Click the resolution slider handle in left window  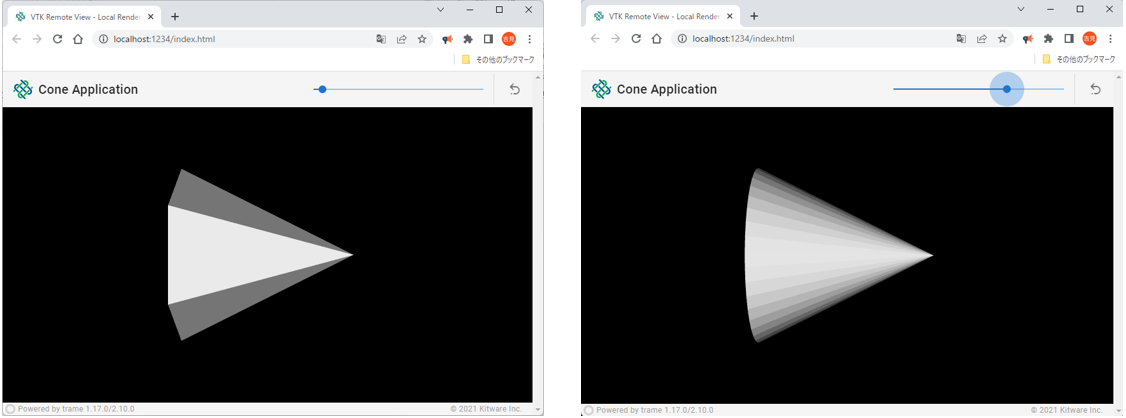coord(321,89)
